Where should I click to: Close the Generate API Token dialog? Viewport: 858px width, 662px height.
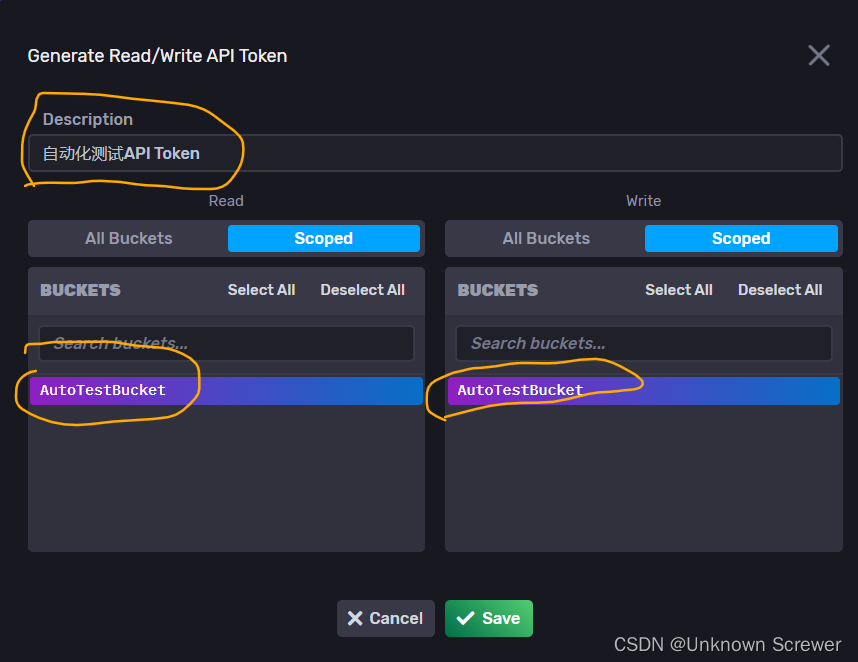point(819,55)
